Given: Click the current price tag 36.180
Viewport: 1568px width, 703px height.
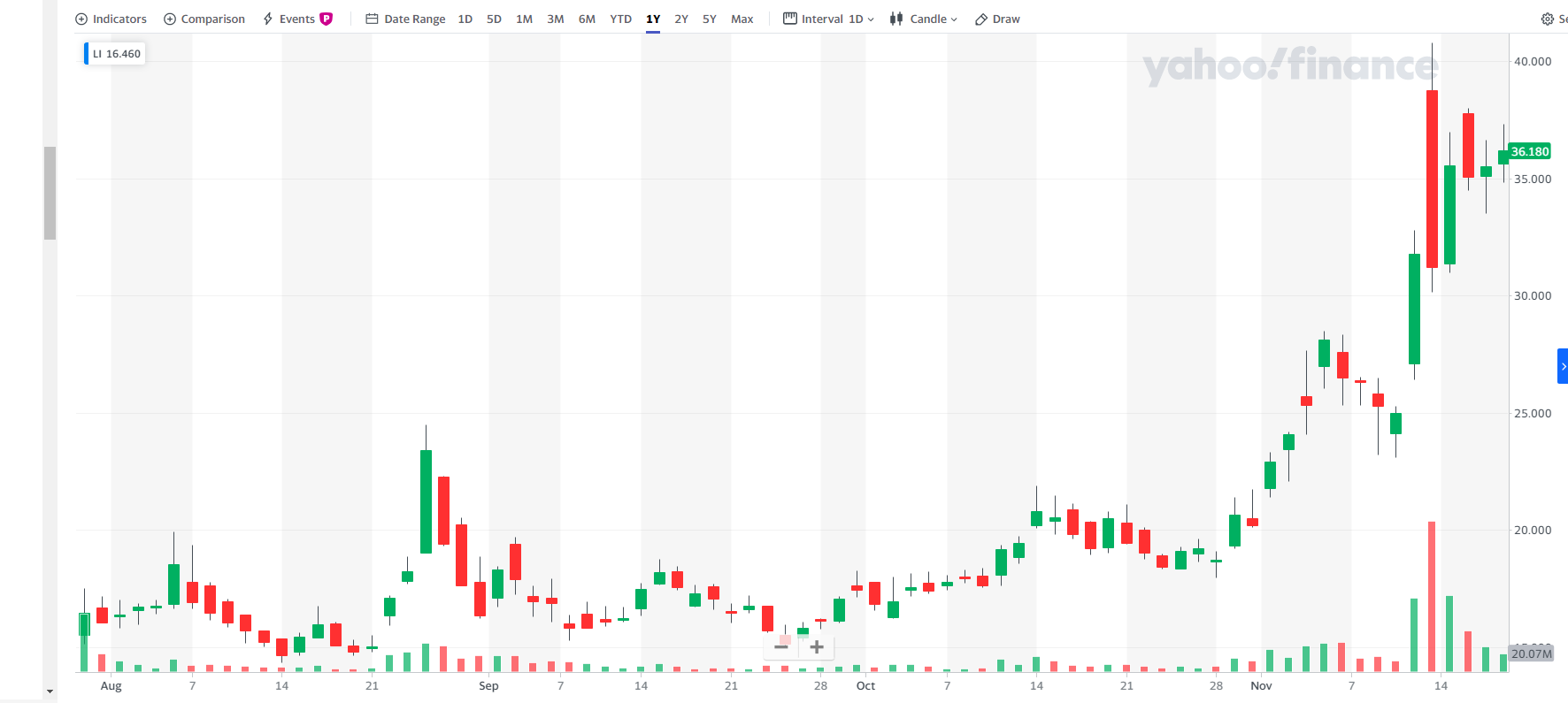Looking at the screenshot, I should [1530, 151].
